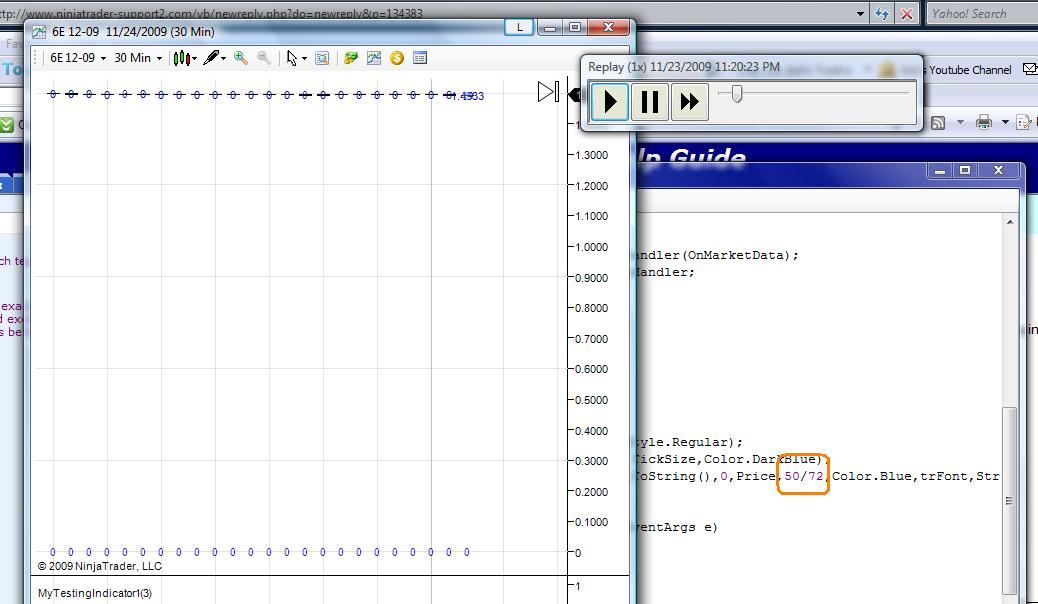
Task: Open the indicators chart icon
Action: 374,58
